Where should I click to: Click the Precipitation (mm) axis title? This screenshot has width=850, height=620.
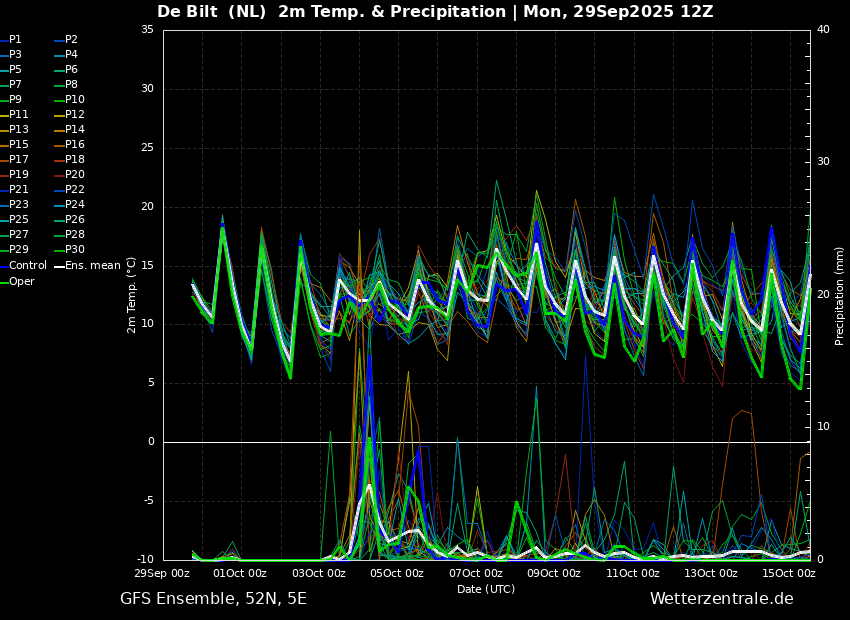[839, 295]
